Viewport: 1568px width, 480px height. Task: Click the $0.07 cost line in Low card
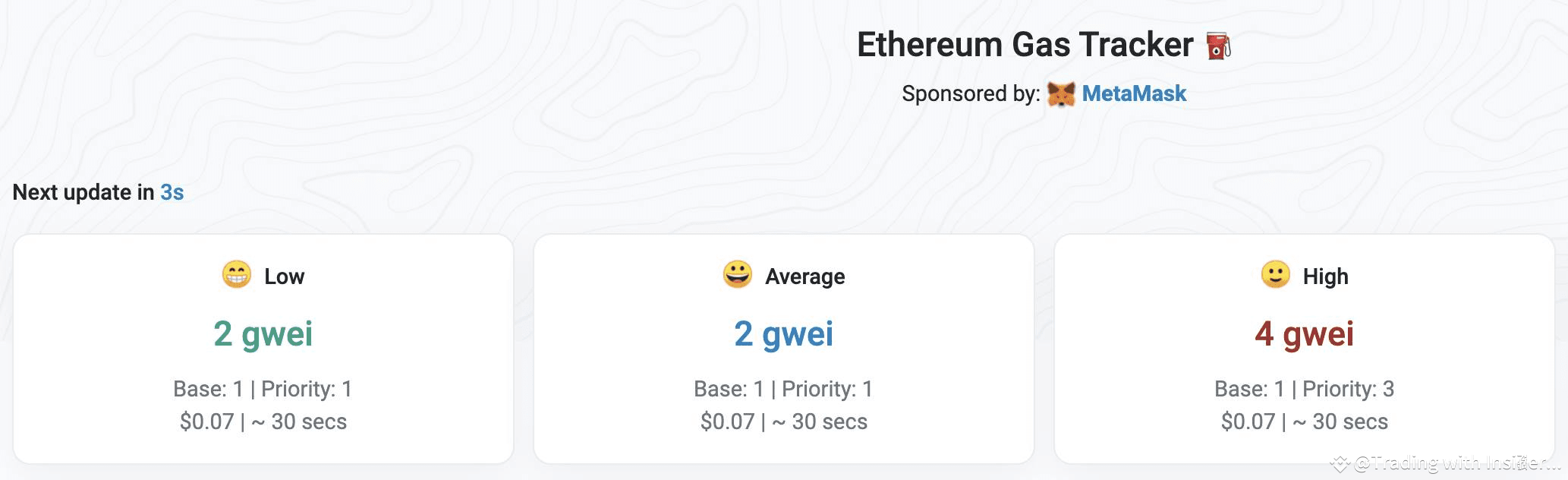pos(263,422)
